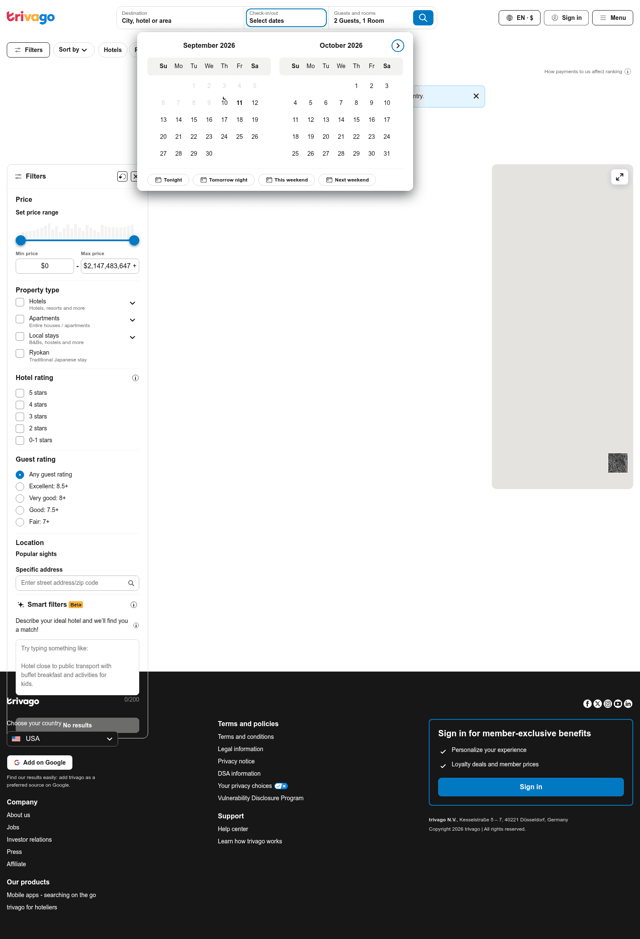Check the 3 stars rating box
The width and height of the screenshot is (640, 939).
pos(20,417)
